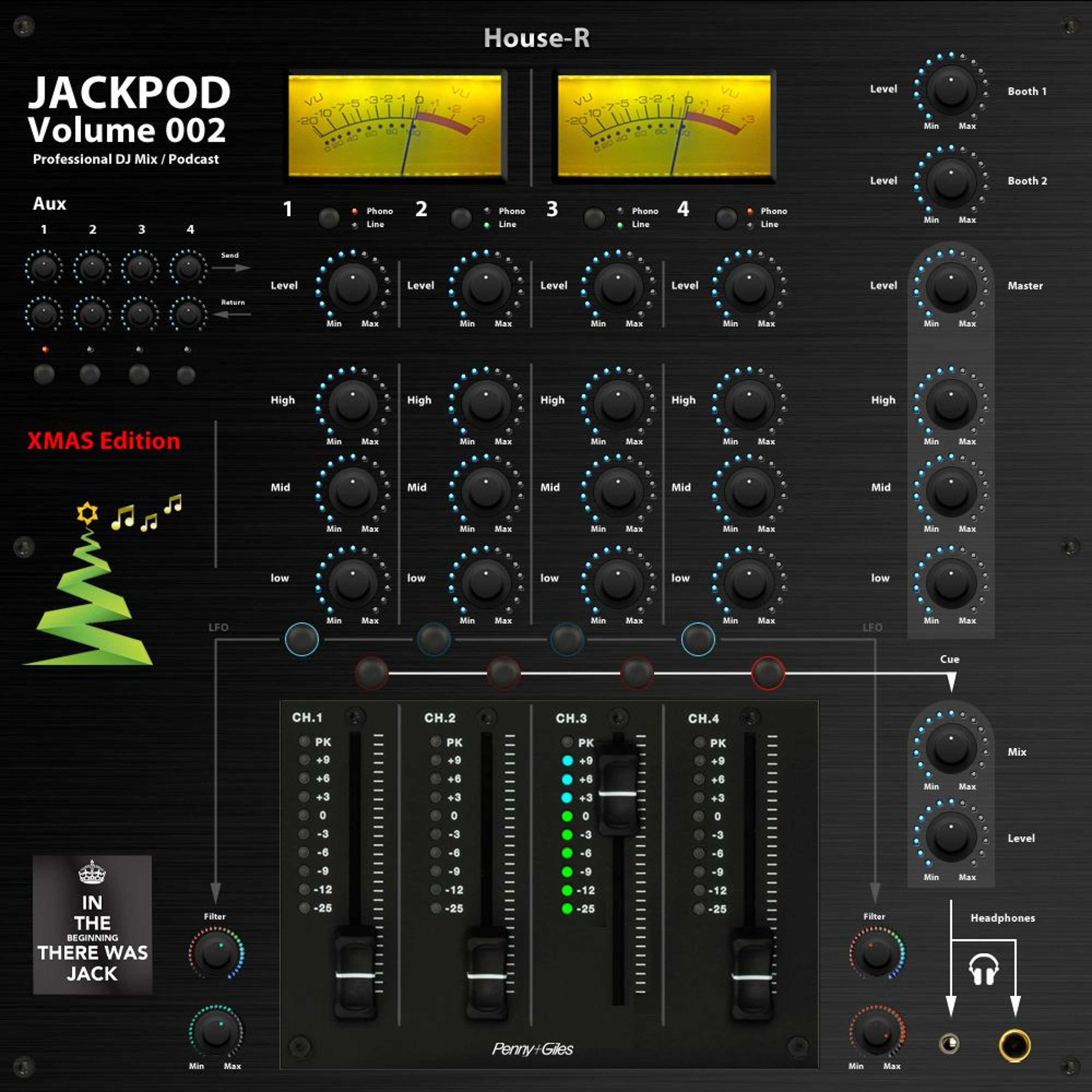Viewport: 1092px width, 1092px height.
Task: Toggle channel 4 Phono/Line switch button
Action: 726,218
